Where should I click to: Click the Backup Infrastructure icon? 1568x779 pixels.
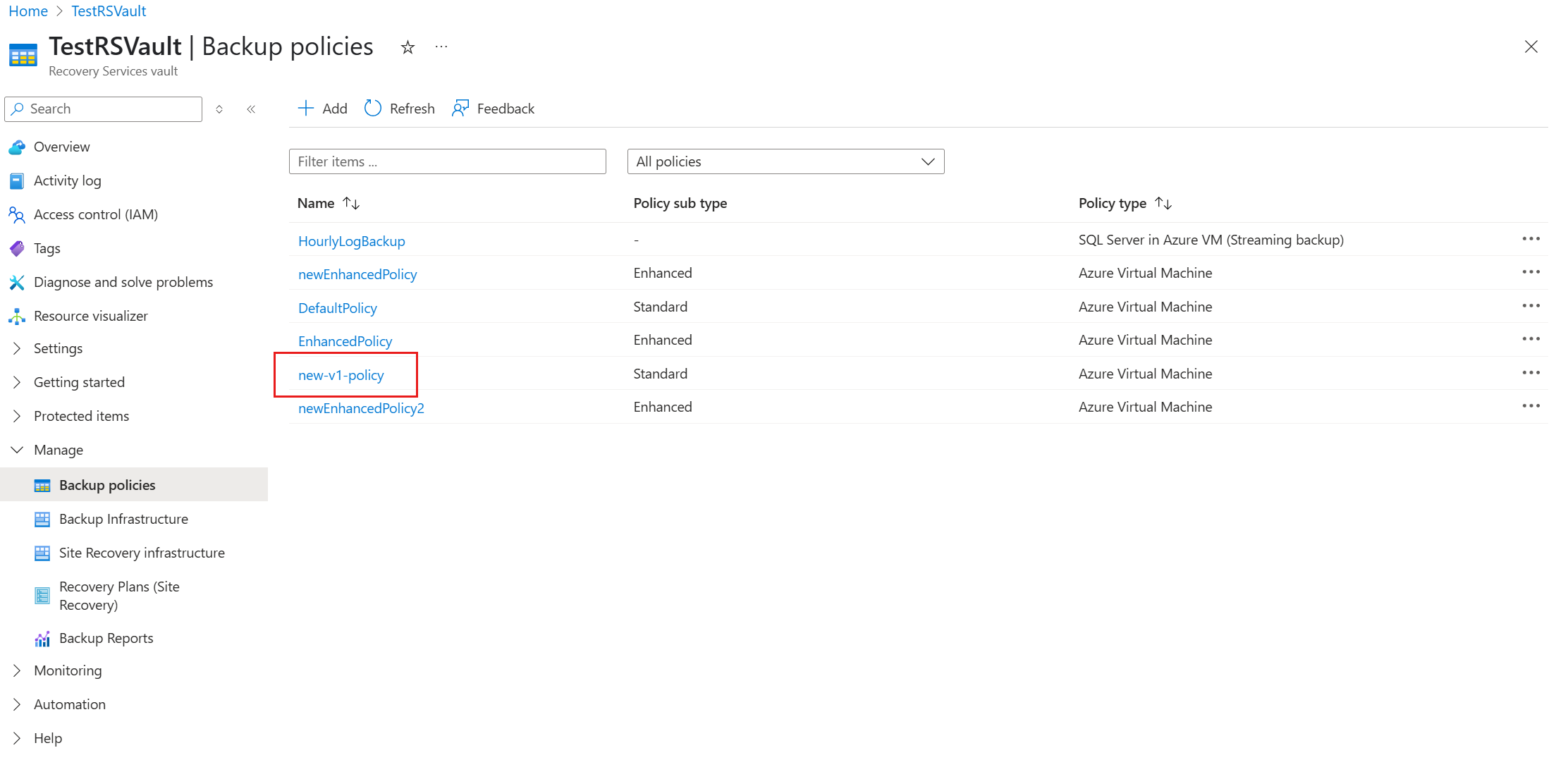point(42,520)
